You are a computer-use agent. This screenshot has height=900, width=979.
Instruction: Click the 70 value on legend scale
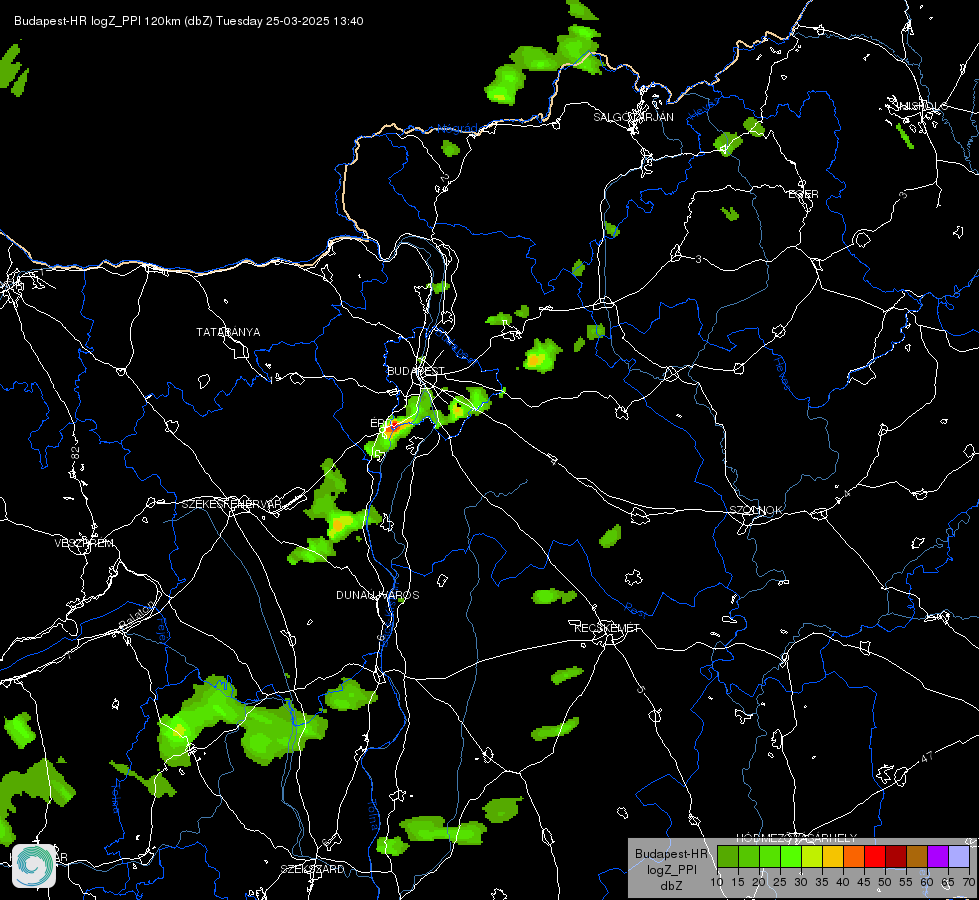pyautogui.click(x=968, y=882)
